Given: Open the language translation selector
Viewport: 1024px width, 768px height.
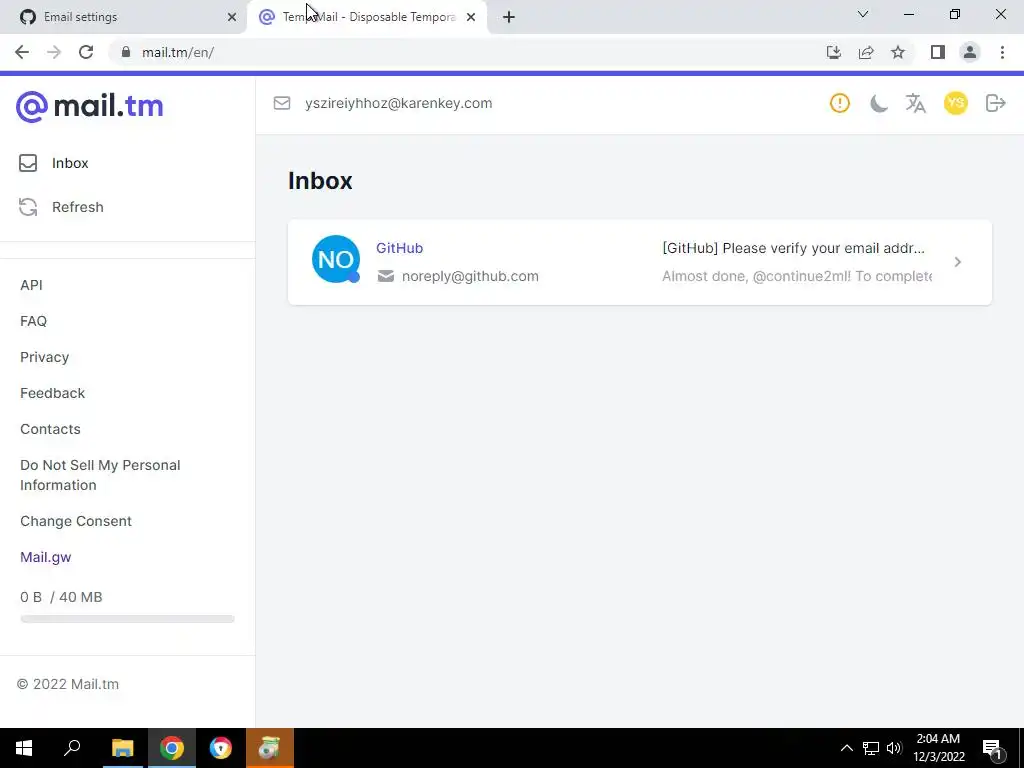Looking at the screenshot, I should coord(916,103).
